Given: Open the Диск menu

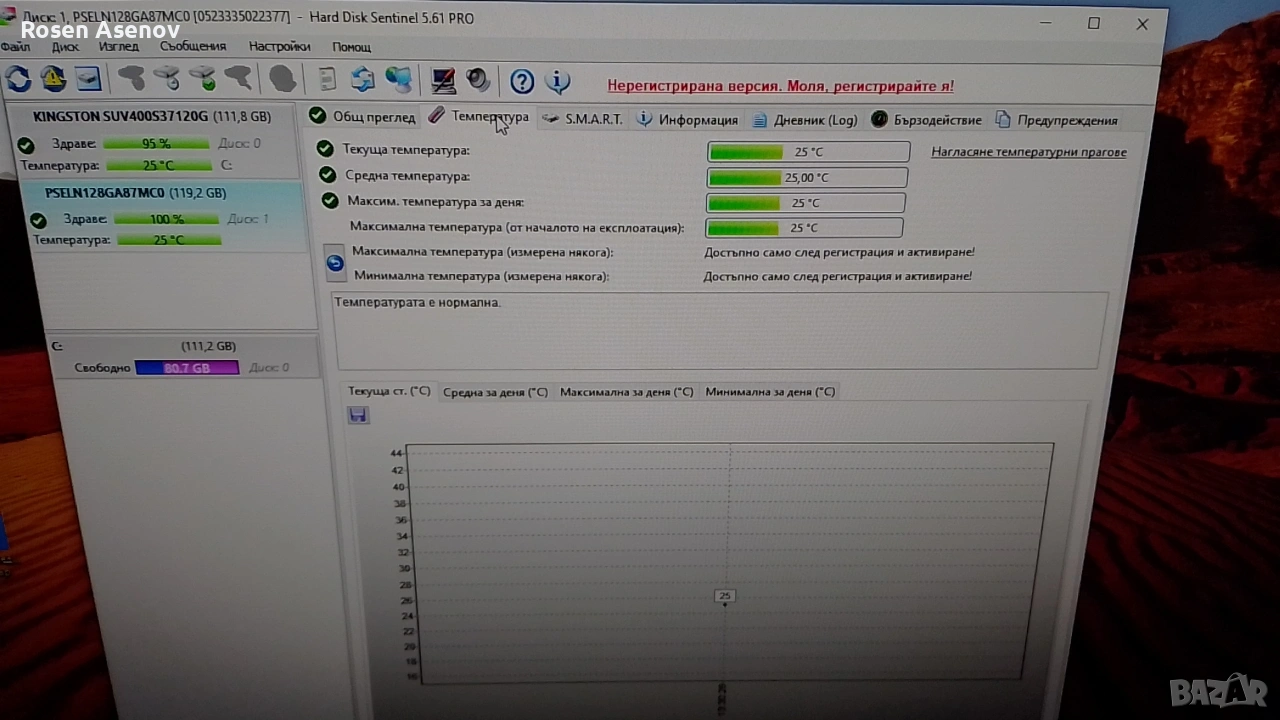Looking at the screenshot, I should (x=65, y=46).
